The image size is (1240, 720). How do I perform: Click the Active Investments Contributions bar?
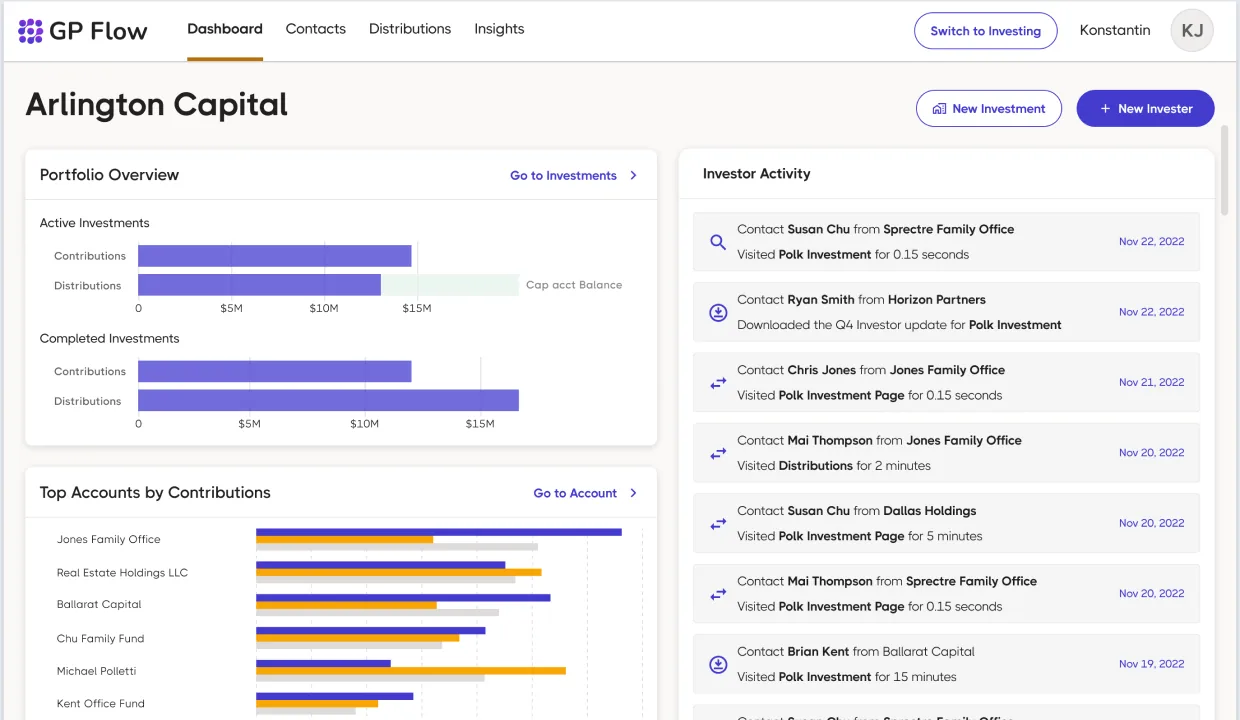click(x=275, y=256)
